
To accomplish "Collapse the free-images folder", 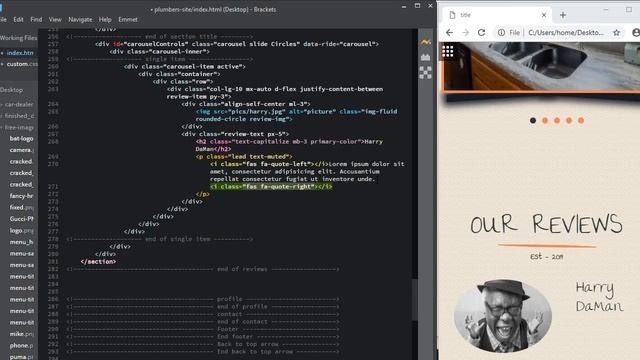I will pyautogui.click(x=19, y=127).
